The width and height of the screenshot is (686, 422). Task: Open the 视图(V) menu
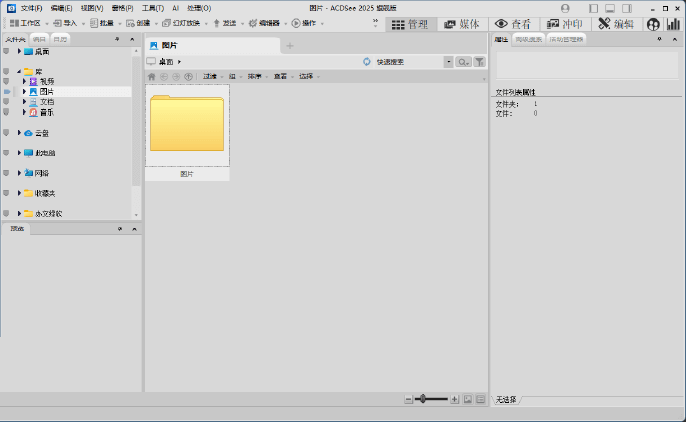pyautogui.click(x=92, y=8)
